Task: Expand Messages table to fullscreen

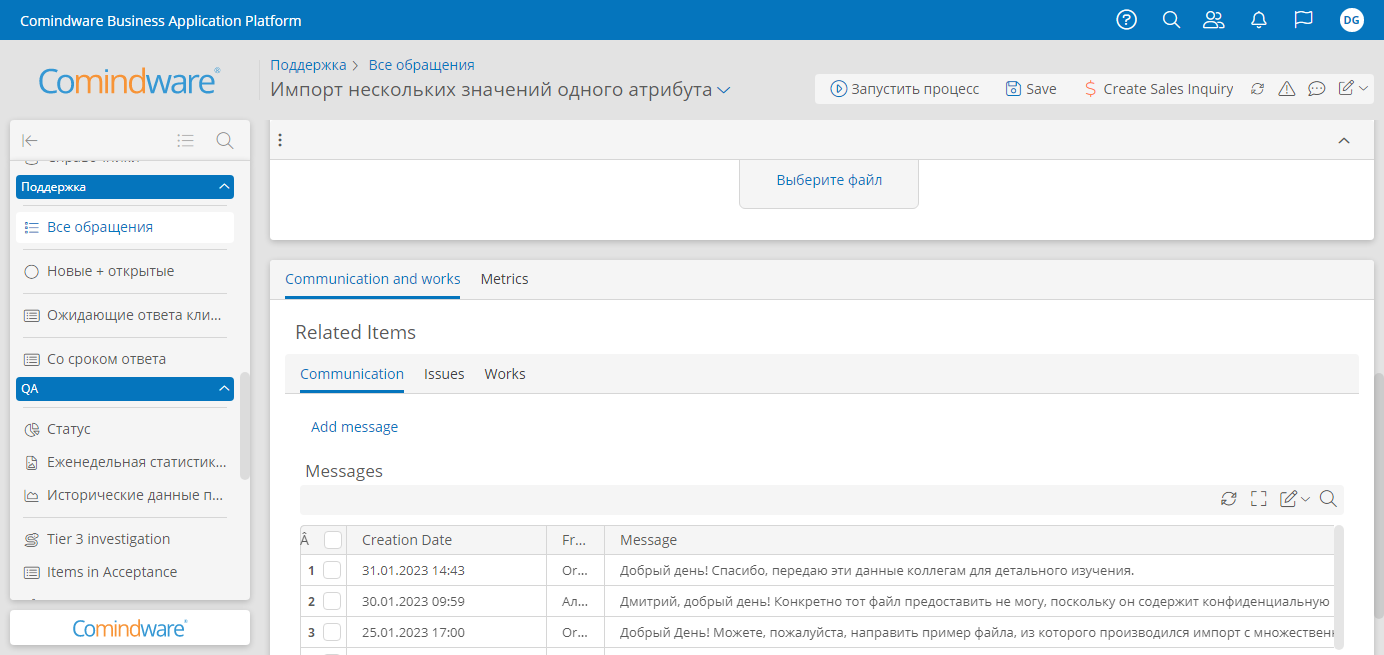Action: (1259, 498)
